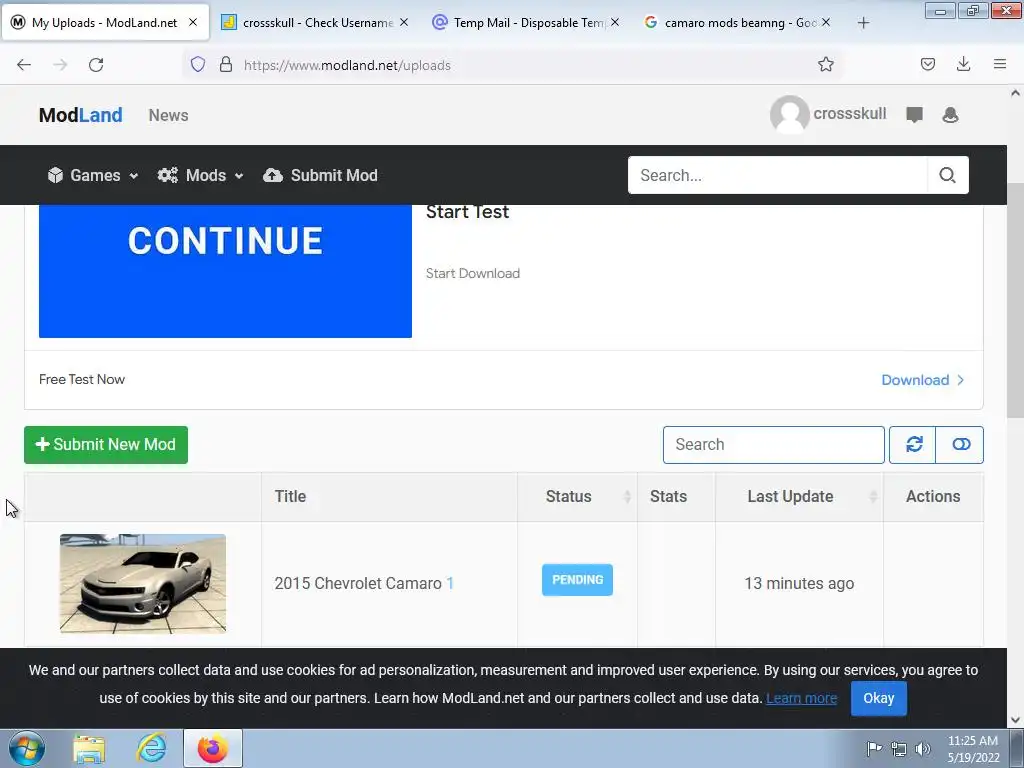Close the camaro mods beamng tab
The height and width of the screenshot is (768, 1024).
tap(825, 22)
